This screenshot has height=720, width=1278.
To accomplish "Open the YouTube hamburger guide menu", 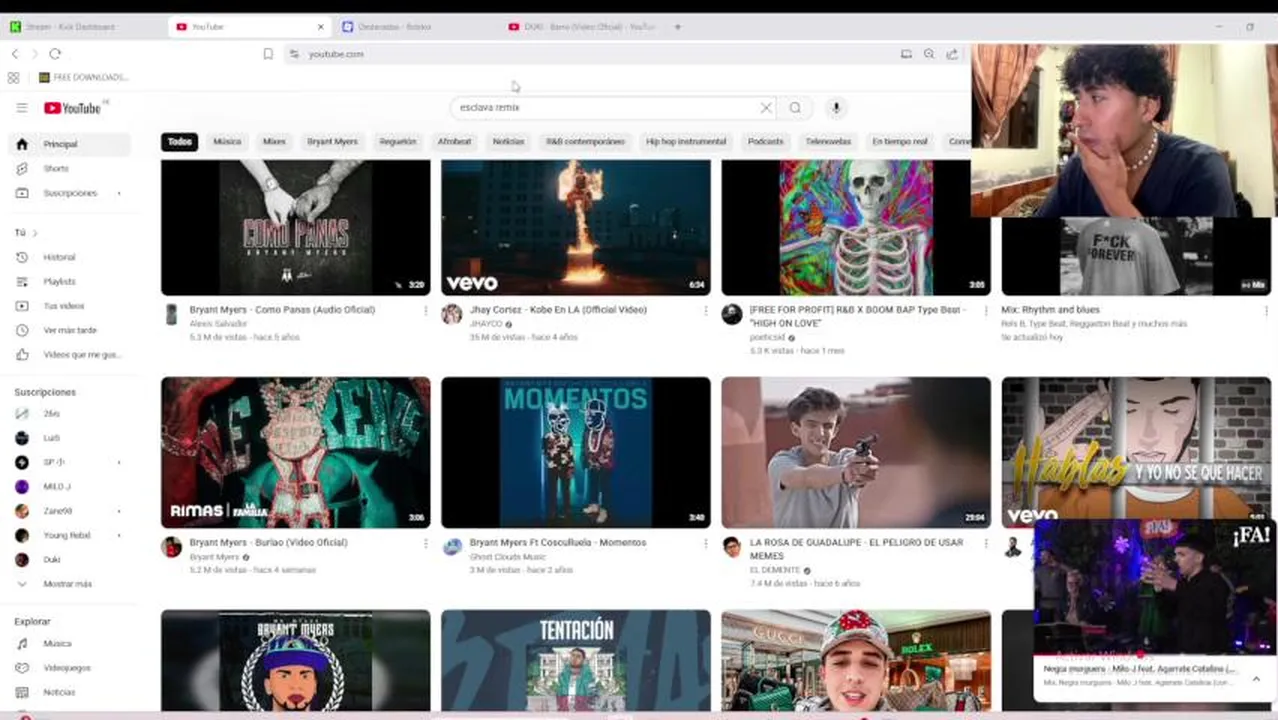I will [21, 108].
